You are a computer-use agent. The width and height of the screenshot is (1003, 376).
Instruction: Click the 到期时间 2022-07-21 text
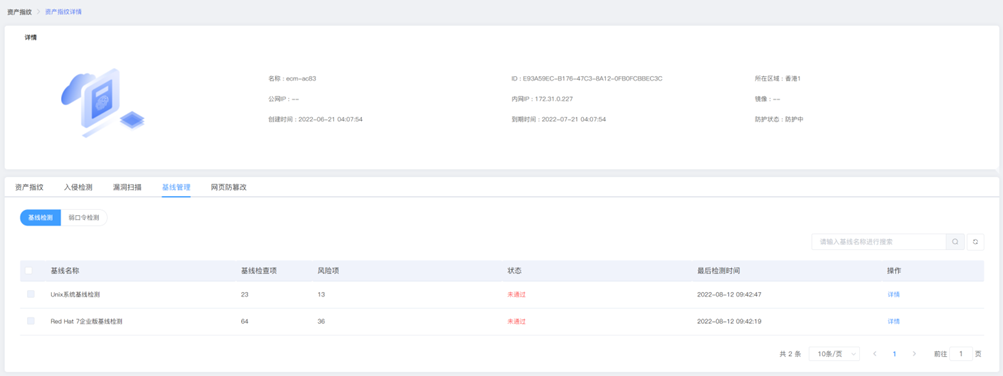558,120
